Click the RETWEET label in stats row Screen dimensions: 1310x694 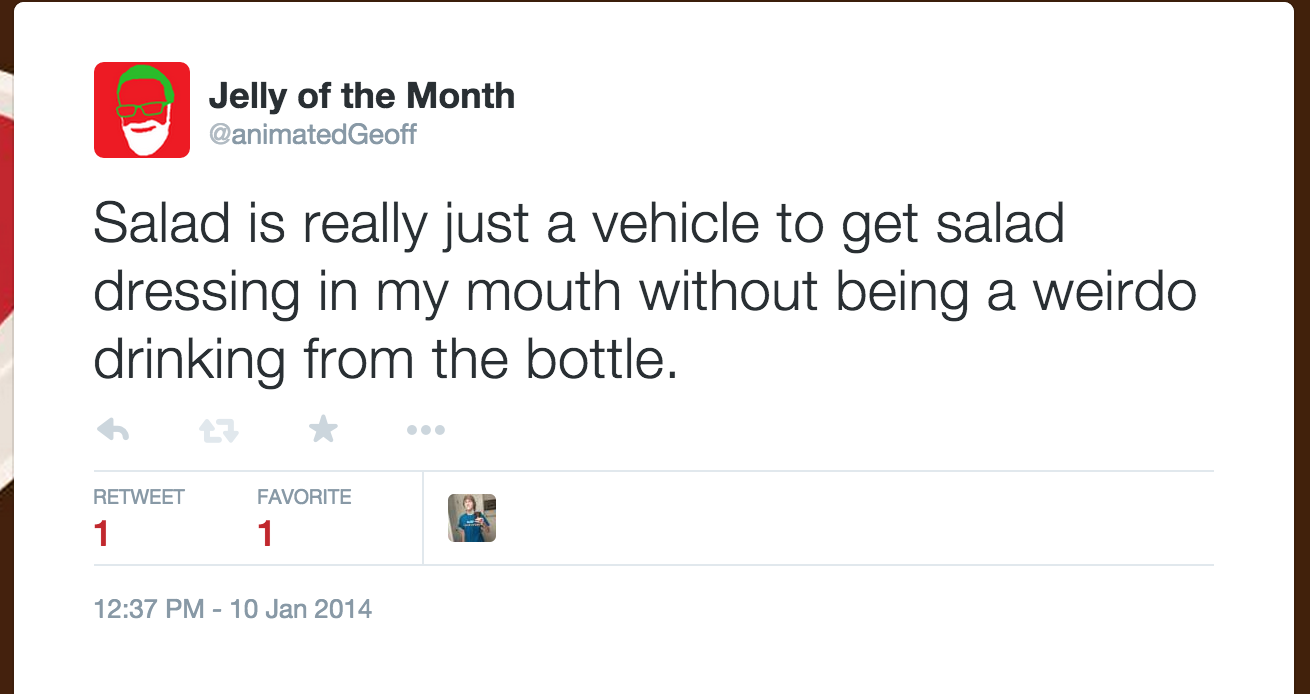click(139, 497)
